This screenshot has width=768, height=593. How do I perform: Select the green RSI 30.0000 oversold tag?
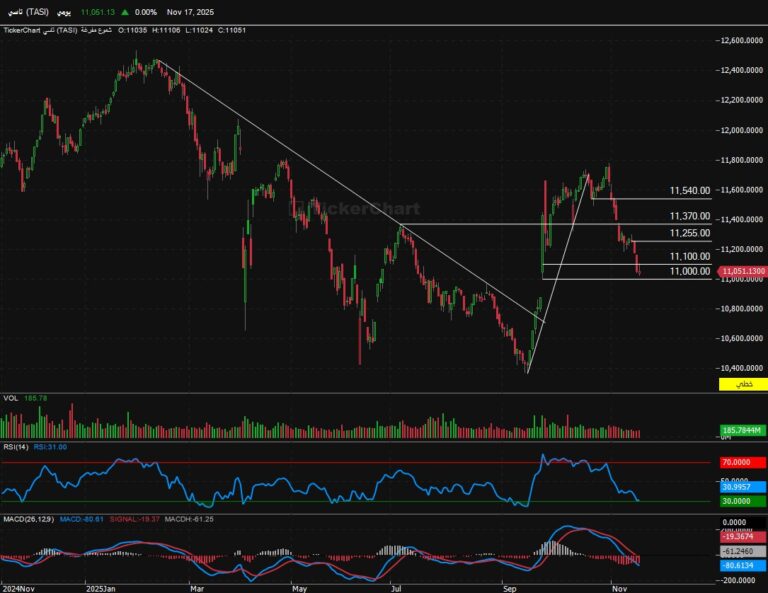pyautogui.click(x=743, y=500)
